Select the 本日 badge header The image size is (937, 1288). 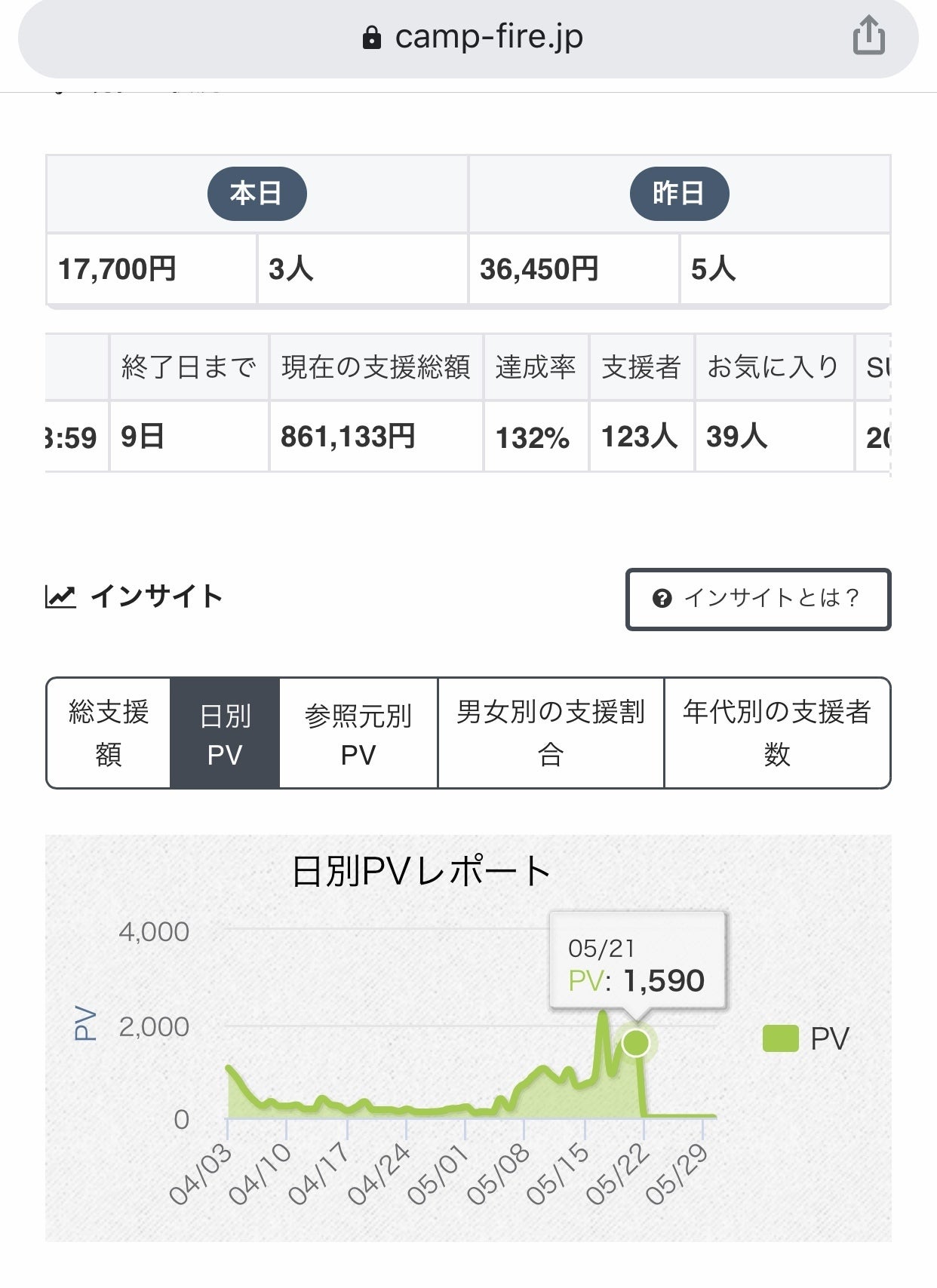pos(257,194)
